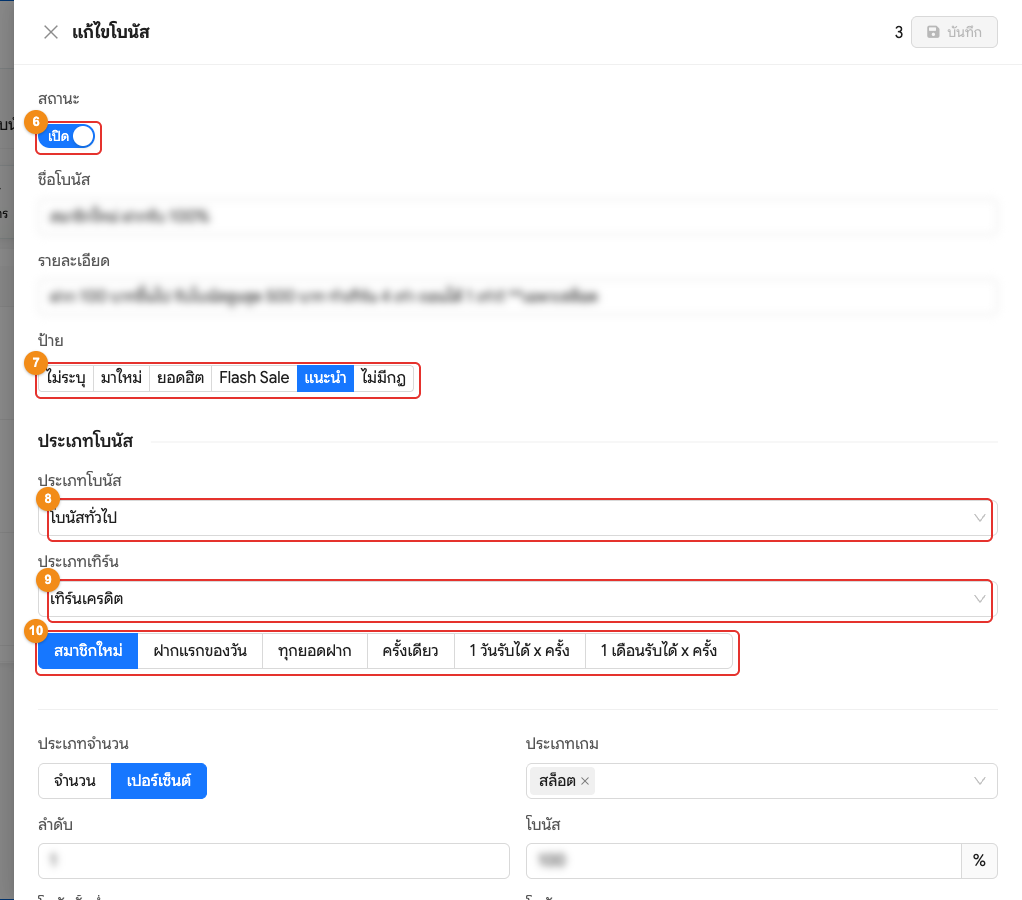This screenshot has width=1022, height=900.
Task: Click the ลำดับ input field
Action: [x=274, y=861]
